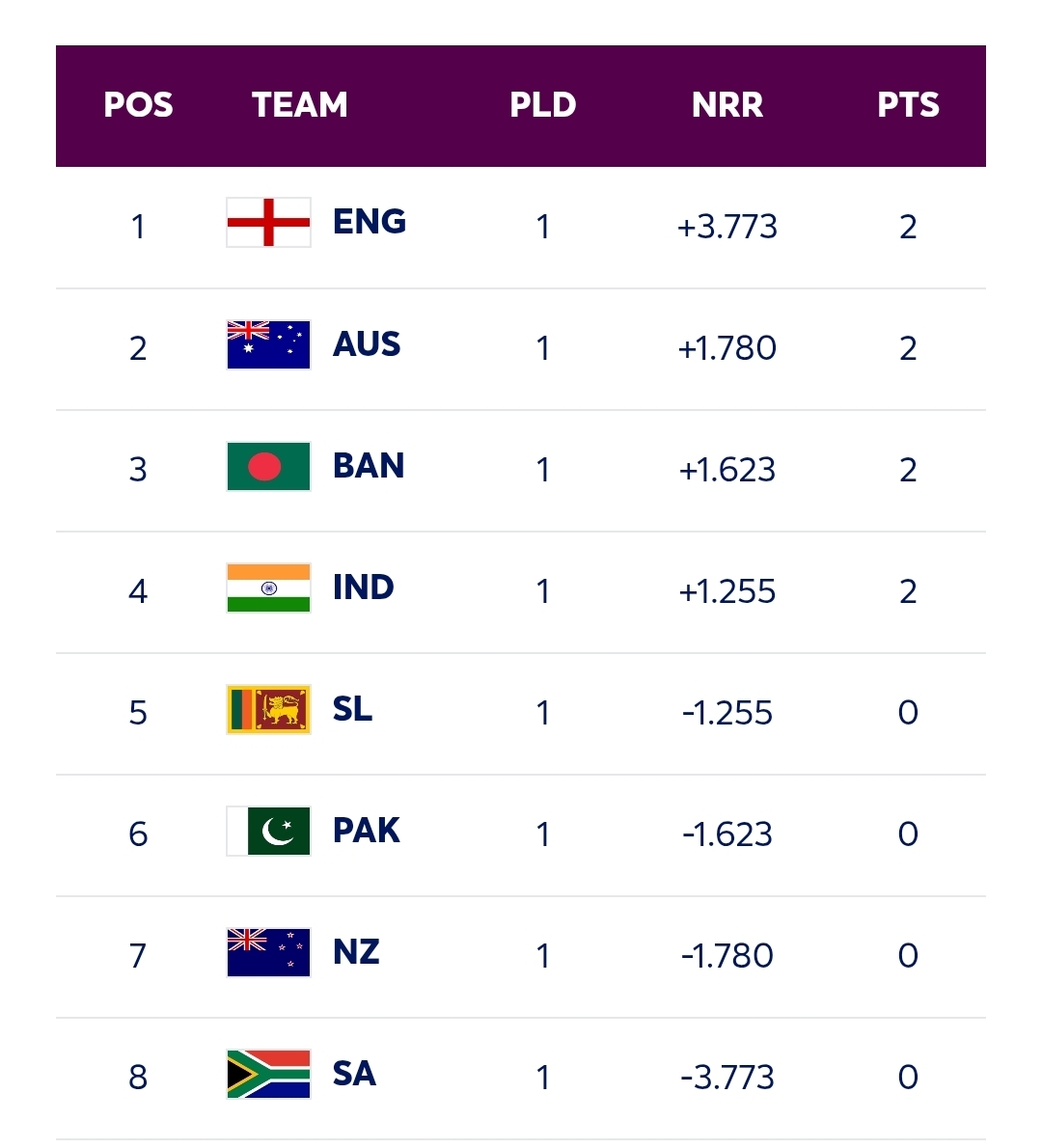
Task: Click South Africa's -3.773 NRR value
Action: tap(727, 1078)
